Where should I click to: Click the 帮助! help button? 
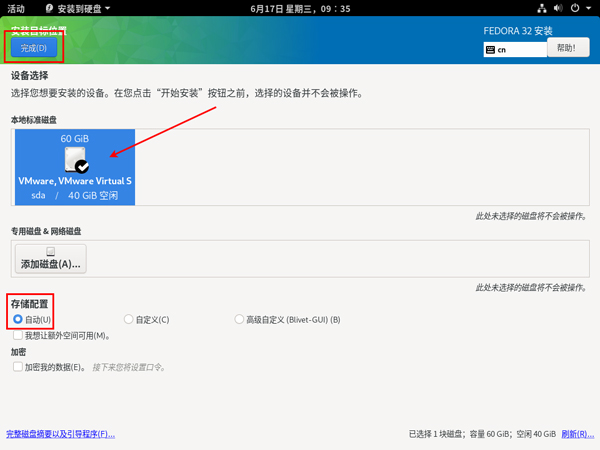pyautogui.click(x=566, y=48)
